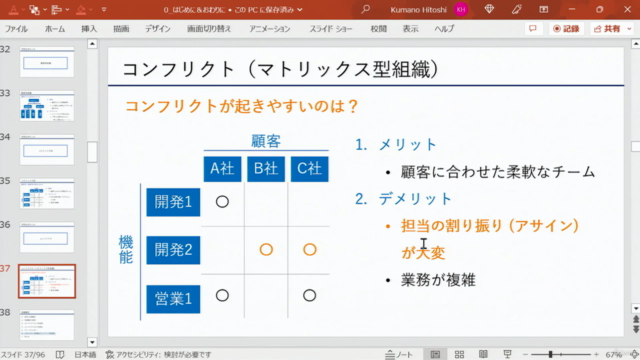This screenshot has height=360, width=640.
Task: Switch to the 挿入 tab
Action: pyautogui.click(x=89, y=29)
